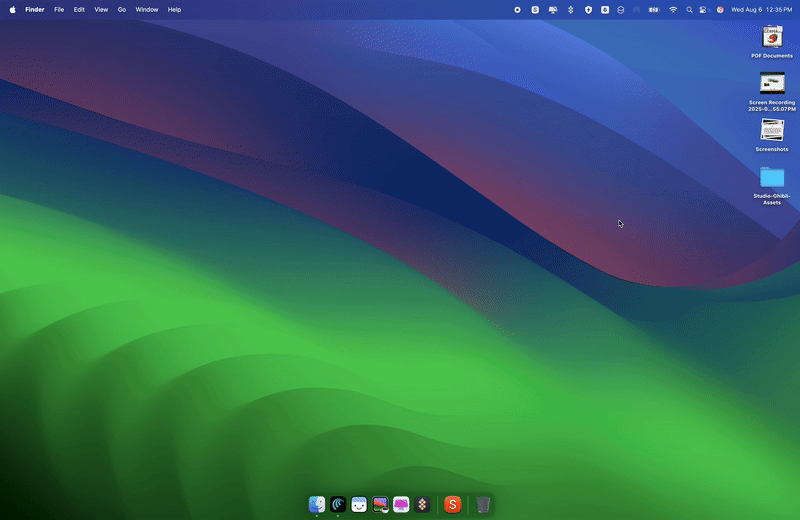Open the Bluetooth menu bar icon
The image size is (800, 520).
point(571,10)
